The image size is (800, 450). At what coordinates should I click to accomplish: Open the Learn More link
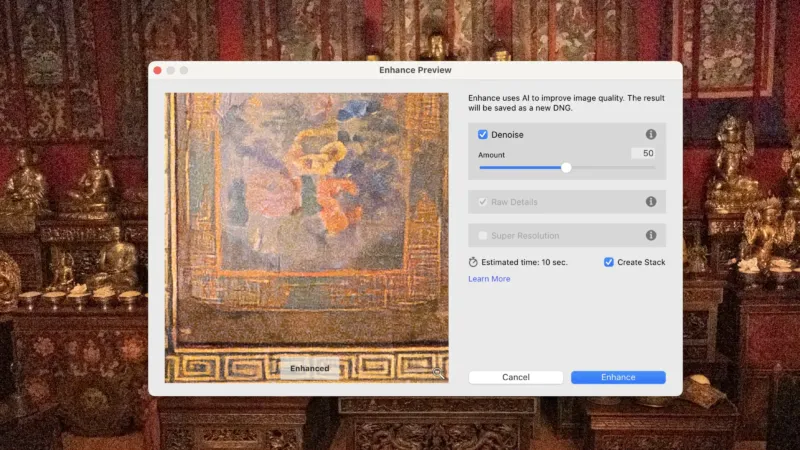click(x=489, y=279)
